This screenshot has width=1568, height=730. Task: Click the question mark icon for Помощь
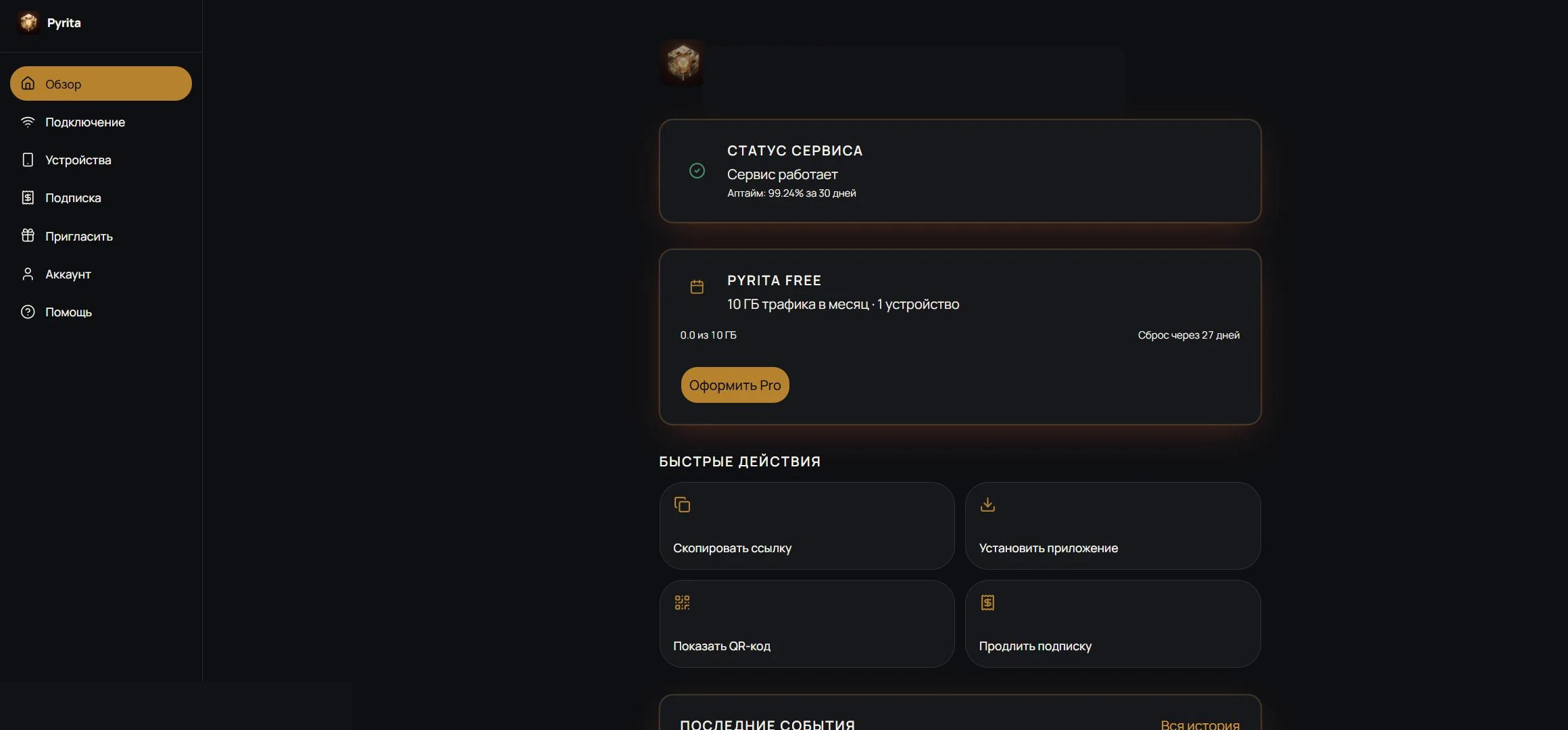[28, 312]
